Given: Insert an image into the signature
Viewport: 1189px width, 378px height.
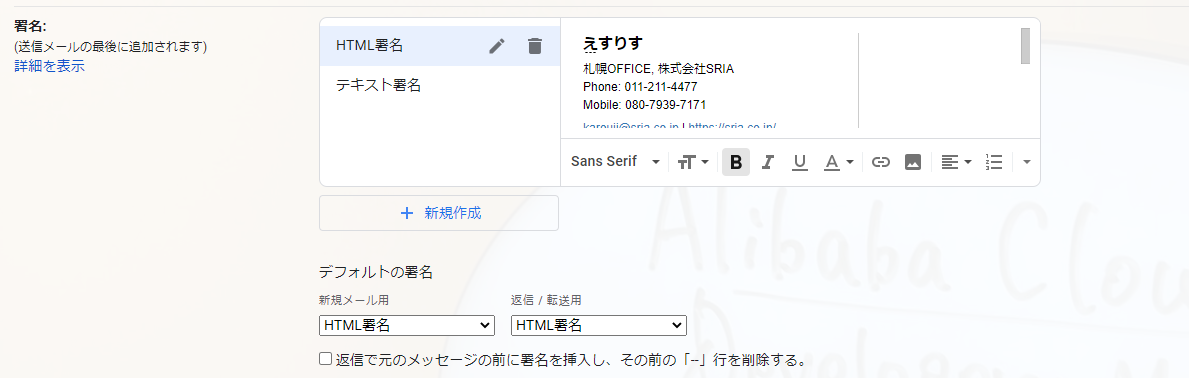Looking at the screenshot, I should (x=913, y=162).
